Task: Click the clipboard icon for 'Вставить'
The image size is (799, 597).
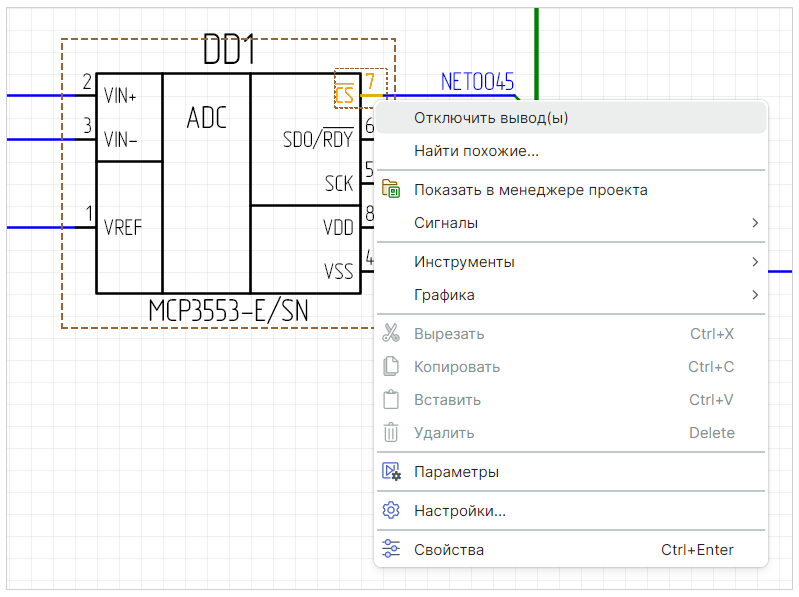Action: 391,399
